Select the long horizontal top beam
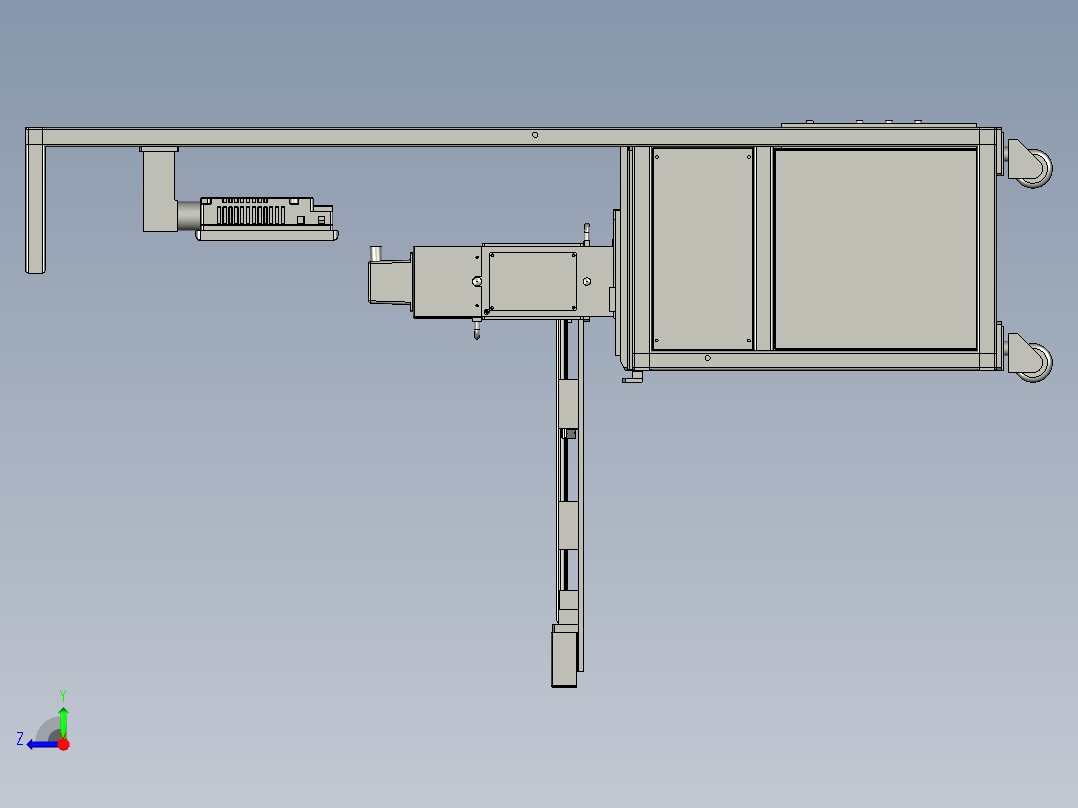The width and height of the screenshot is (1078, 808). (x=512, y=136)
